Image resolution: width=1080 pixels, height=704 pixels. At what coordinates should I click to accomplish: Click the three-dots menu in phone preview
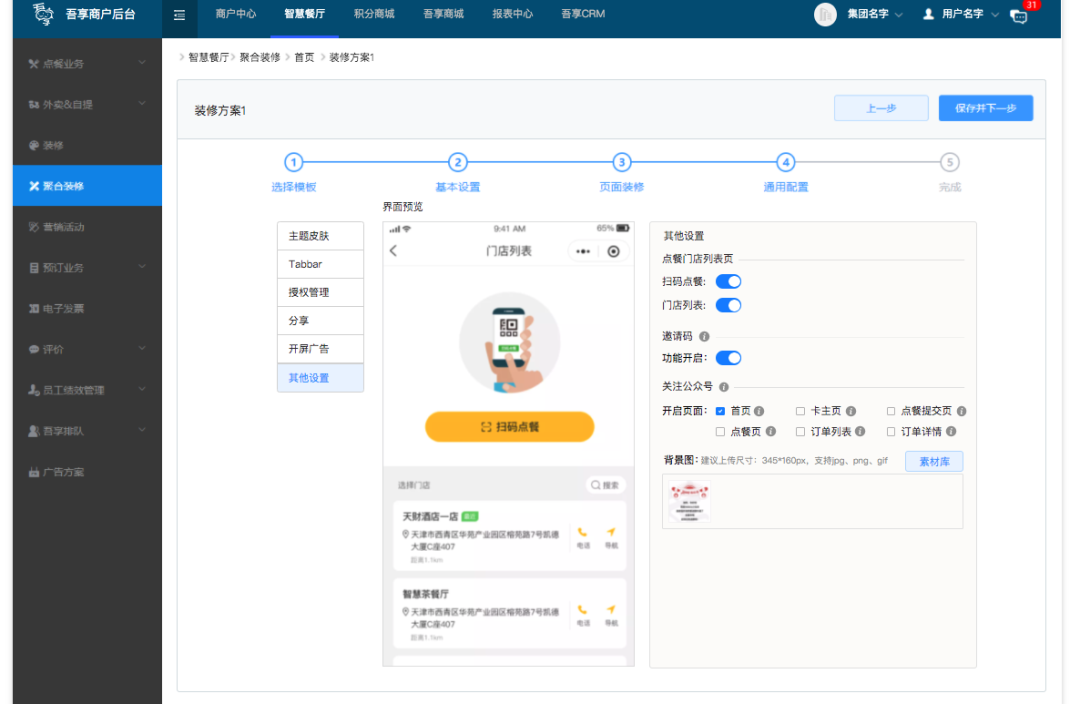[583, 251]
